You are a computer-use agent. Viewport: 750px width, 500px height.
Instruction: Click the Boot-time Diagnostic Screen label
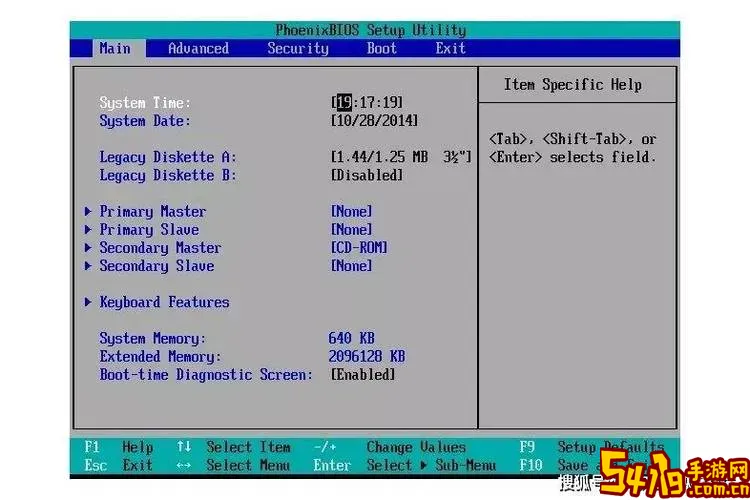tap(206, 375)
